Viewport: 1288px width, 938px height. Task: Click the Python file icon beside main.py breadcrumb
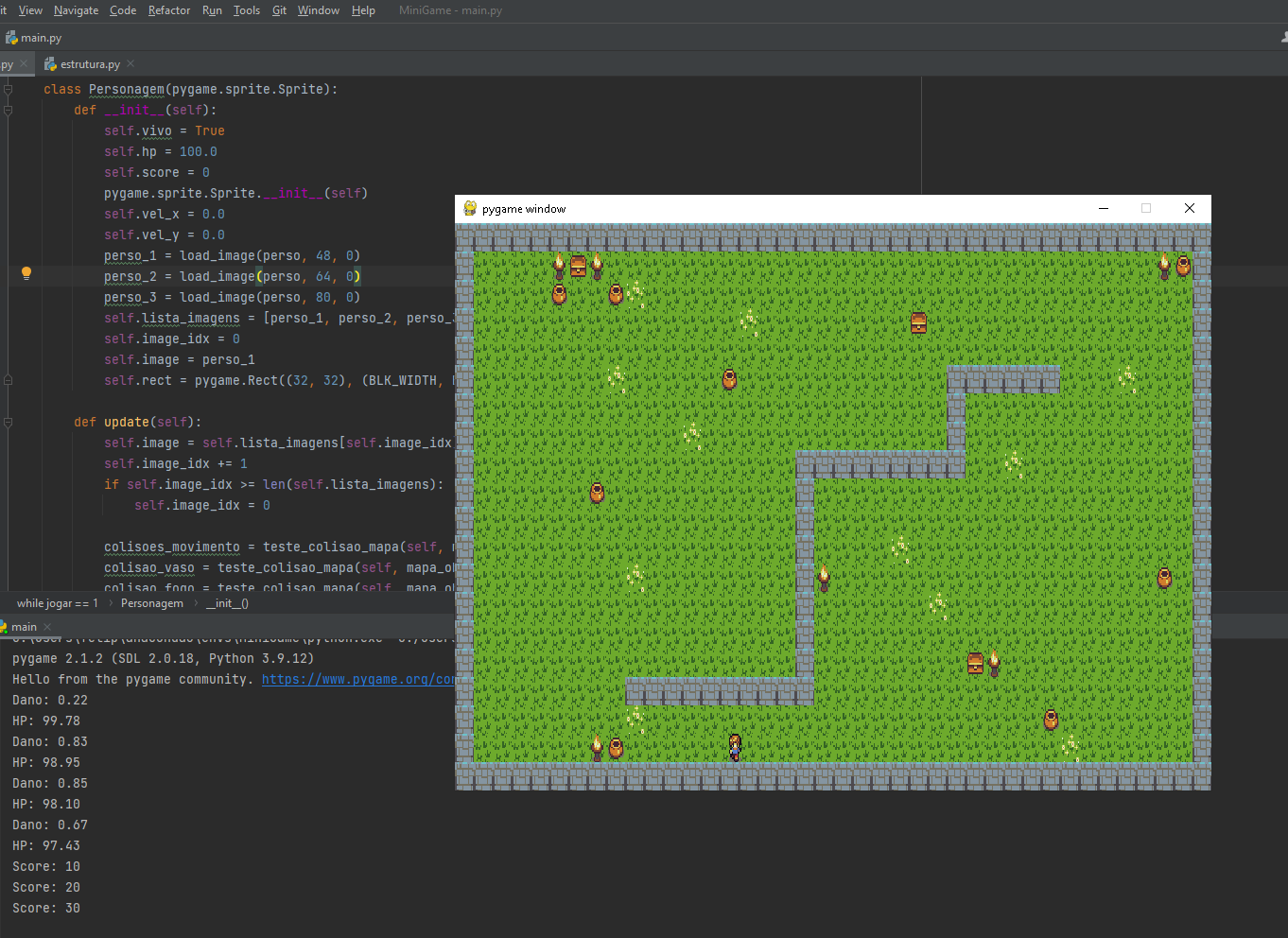[x=11, y=38]
